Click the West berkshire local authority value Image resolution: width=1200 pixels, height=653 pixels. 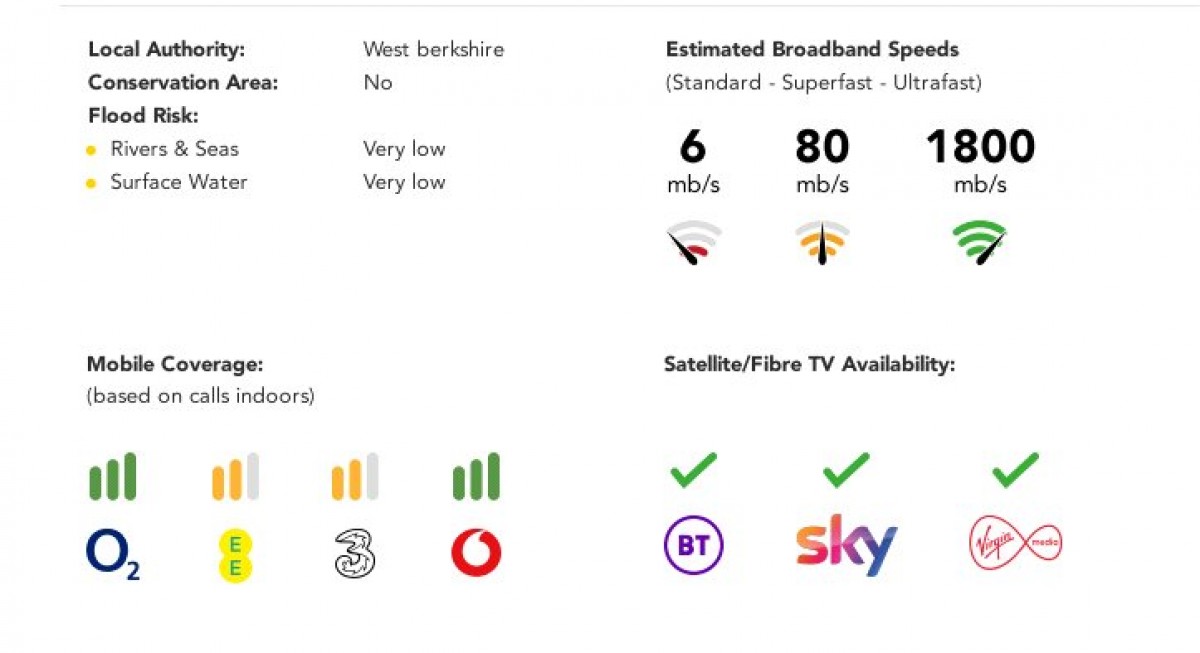click(433, 49)
